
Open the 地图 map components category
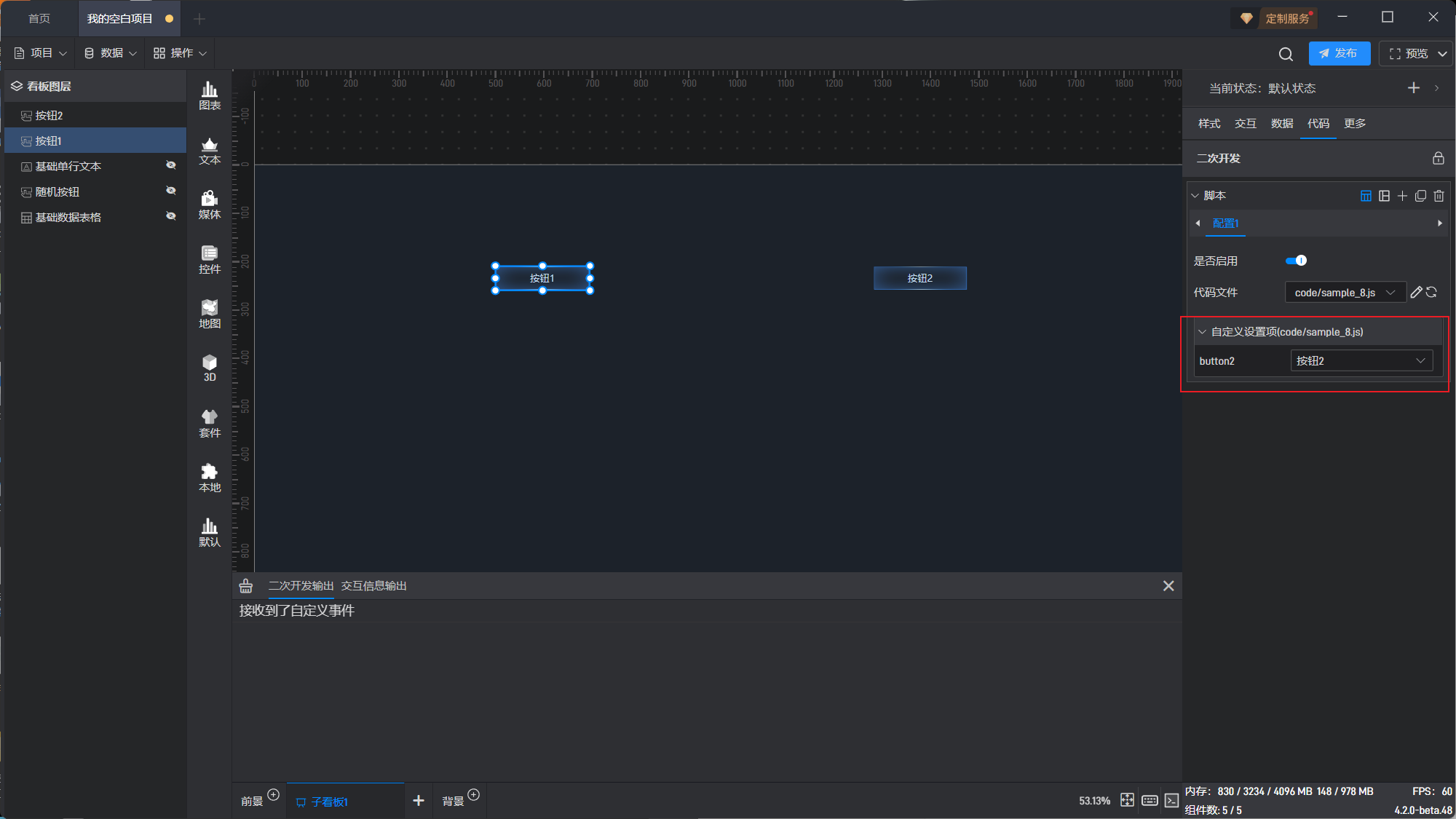click(x=210, y=314)
